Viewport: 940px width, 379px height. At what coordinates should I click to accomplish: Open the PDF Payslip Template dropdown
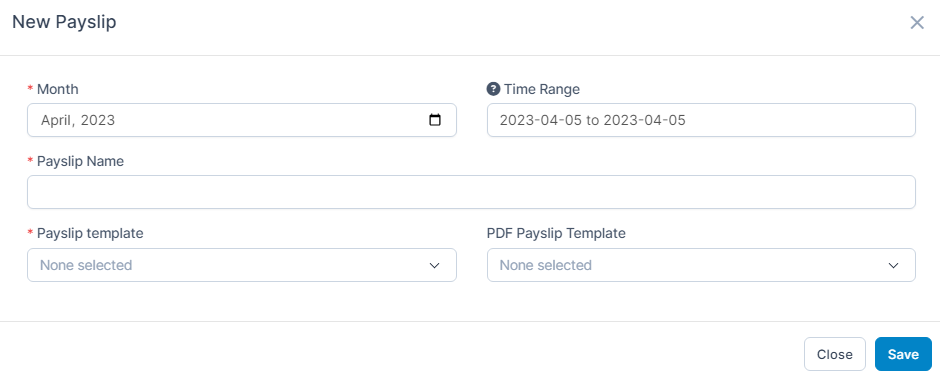click(x=701, y=265)
